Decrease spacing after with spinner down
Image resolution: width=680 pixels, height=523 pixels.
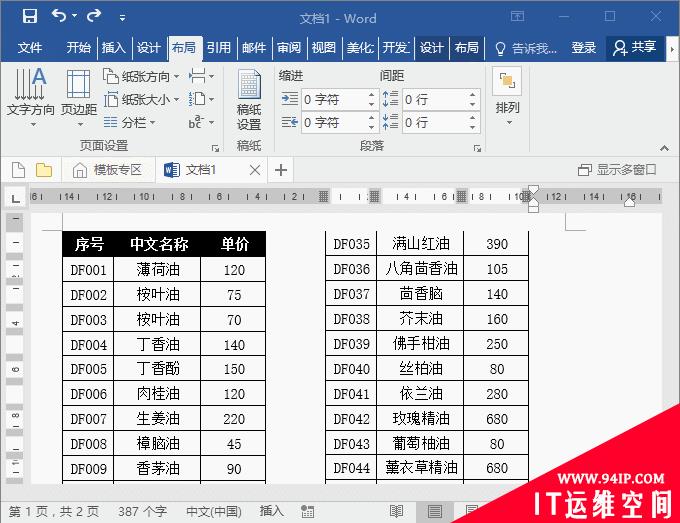click(473, 127)
